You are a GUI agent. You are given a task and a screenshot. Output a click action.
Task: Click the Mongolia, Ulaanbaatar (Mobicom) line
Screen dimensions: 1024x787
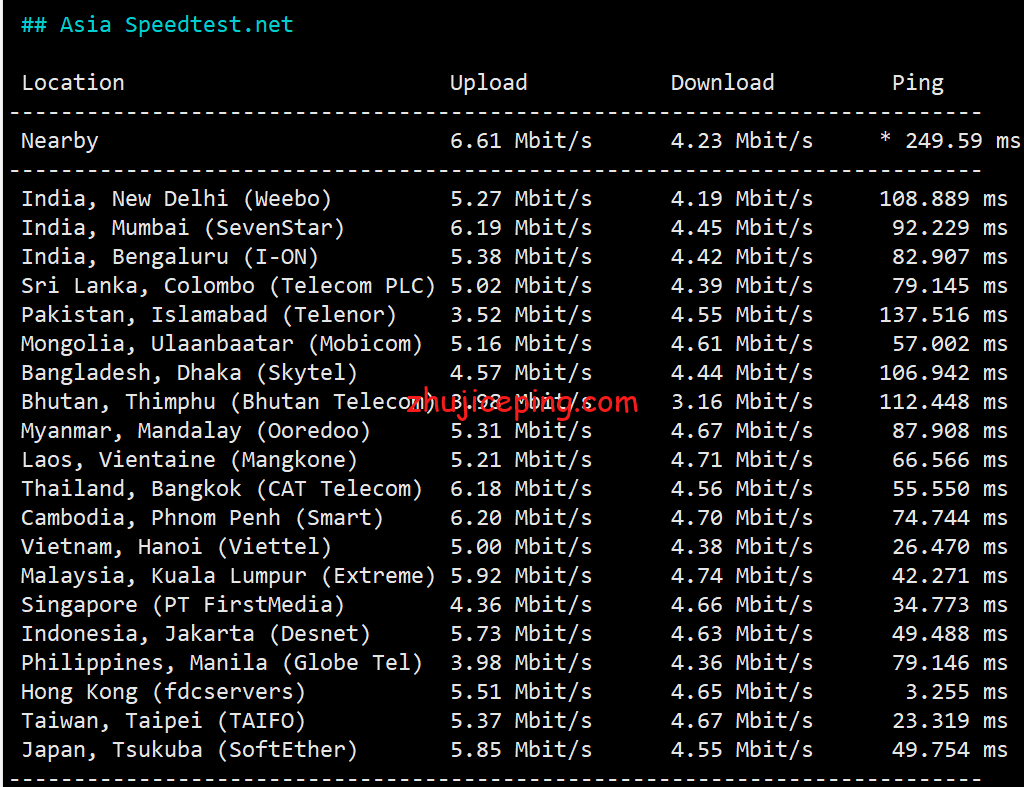click(222, 344)
